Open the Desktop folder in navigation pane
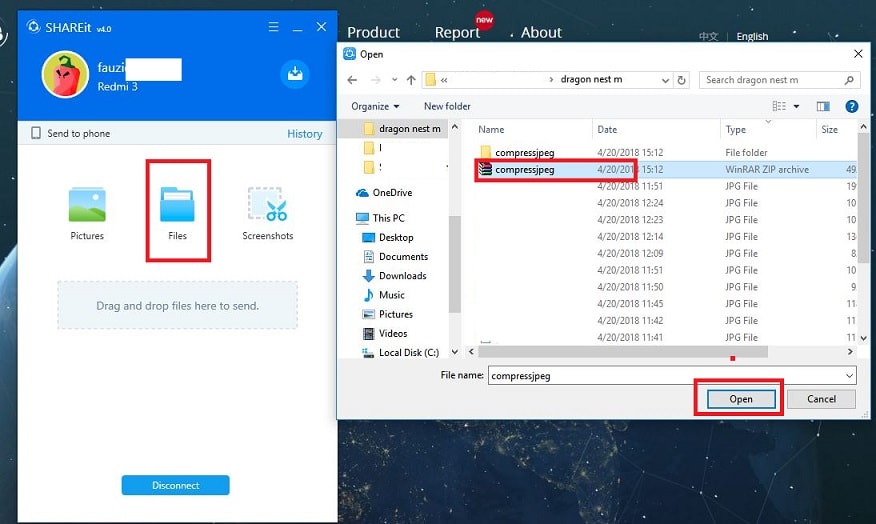The image size is (876, 524). 388,237
